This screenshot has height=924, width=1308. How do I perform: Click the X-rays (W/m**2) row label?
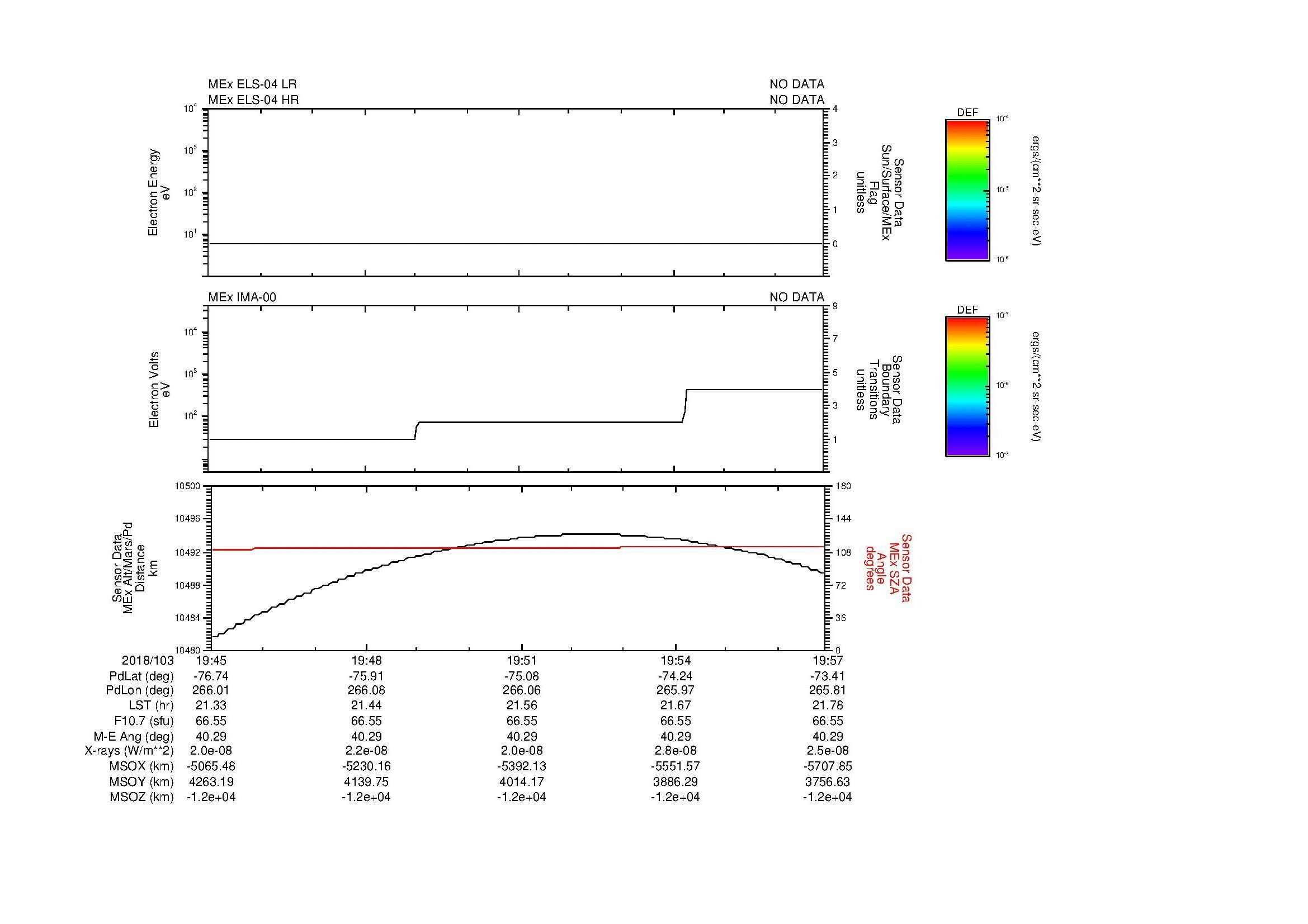pos(129,751)
